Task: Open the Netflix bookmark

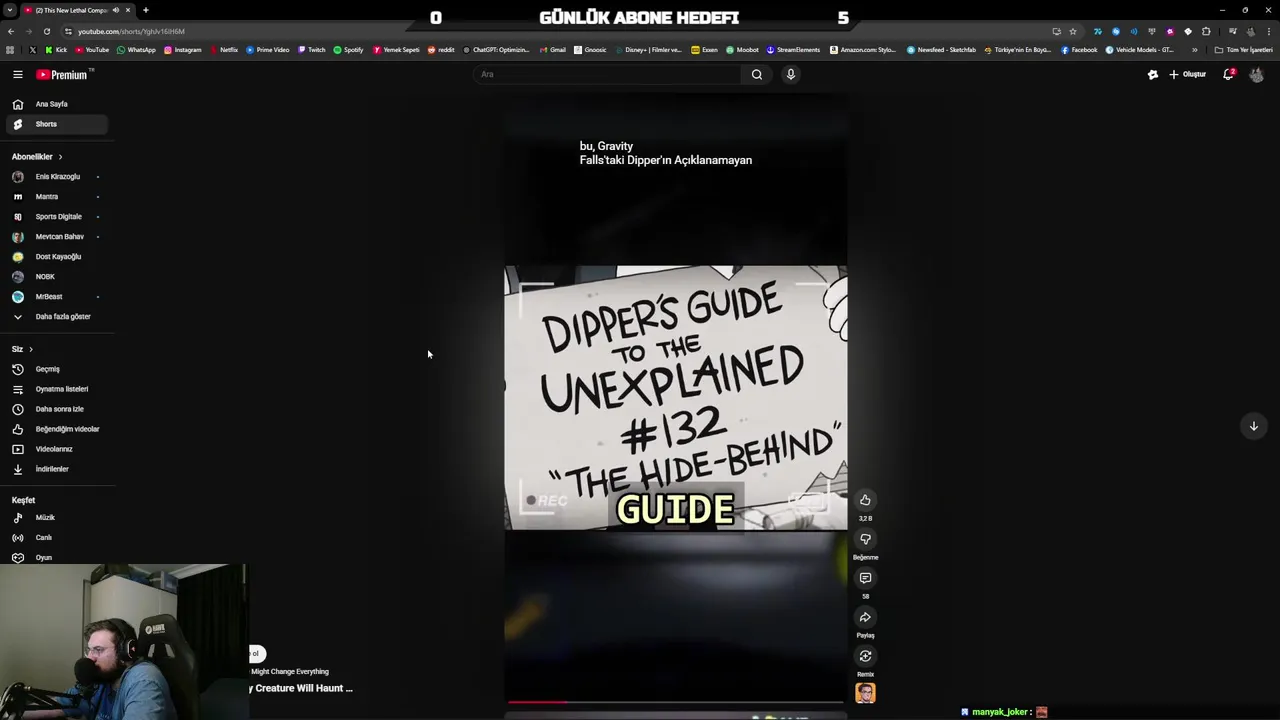Action: coord(223,50)
